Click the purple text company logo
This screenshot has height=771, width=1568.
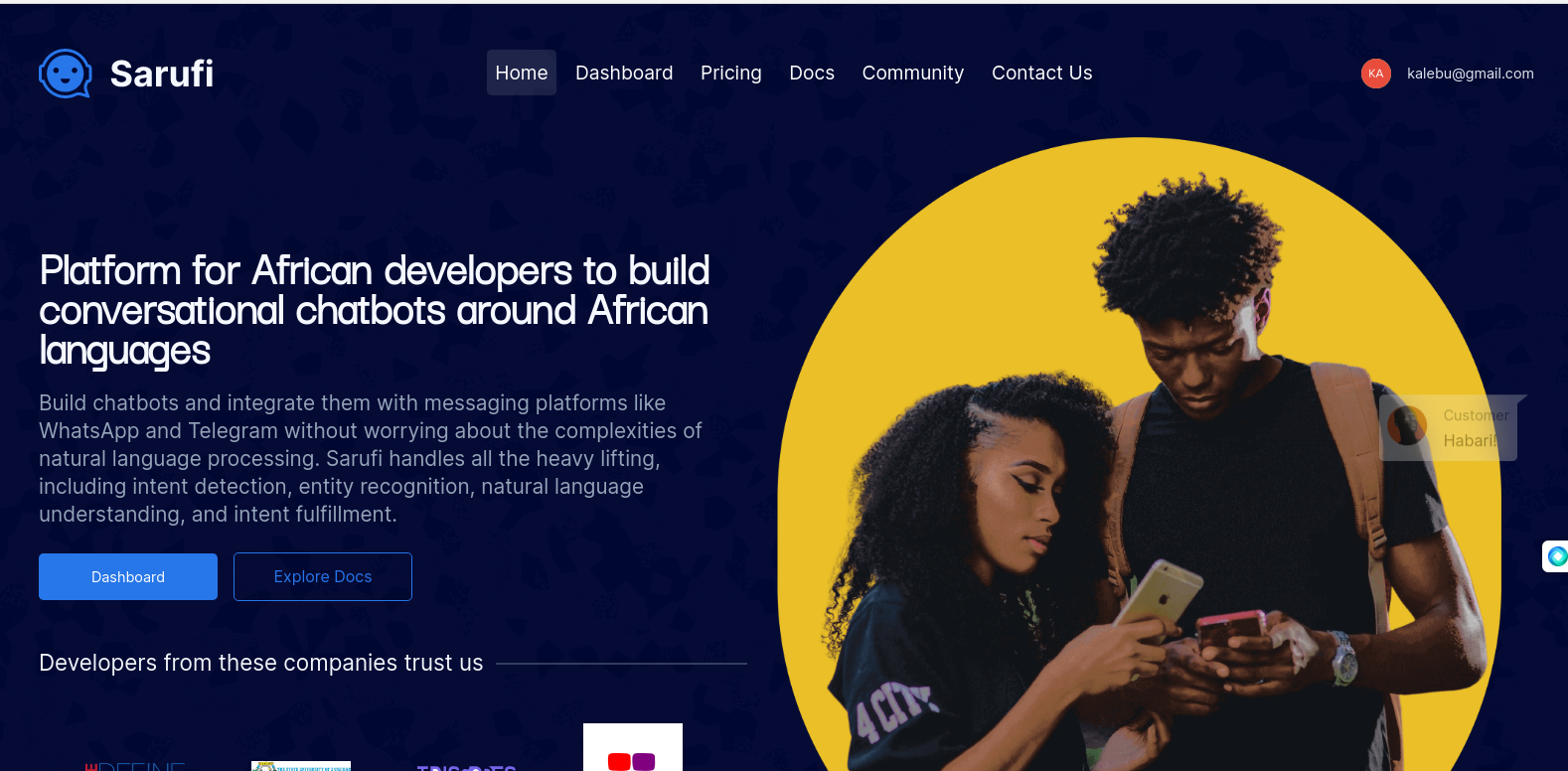467,767
